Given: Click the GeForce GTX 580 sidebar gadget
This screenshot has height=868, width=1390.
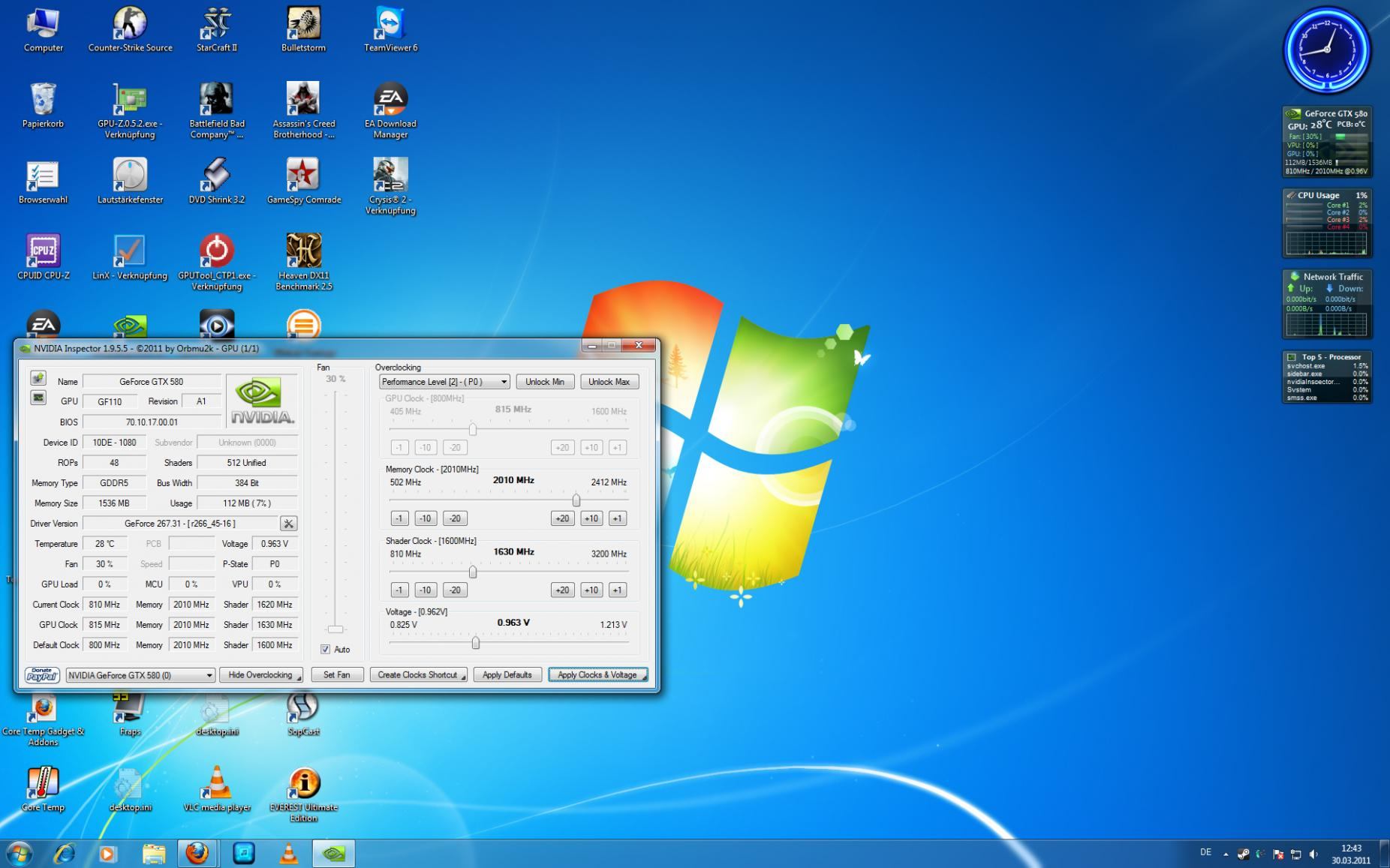Looking at the screenshot, I should [x=1327, y=142].
